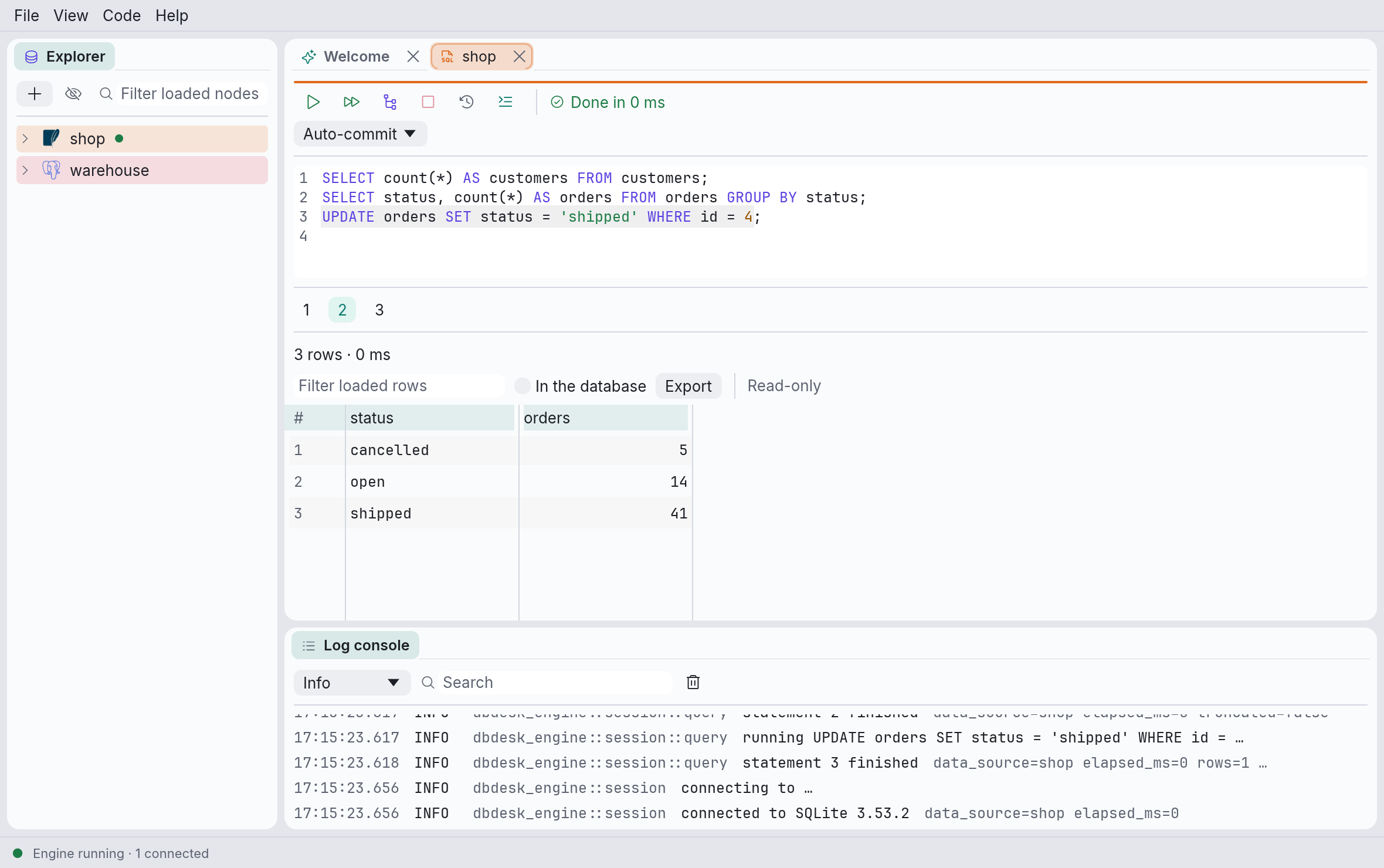This screenshot has height=868, width=1384.
Task: Place cursor on the UPDATE orders line
Action: click(x=541, y=217)
